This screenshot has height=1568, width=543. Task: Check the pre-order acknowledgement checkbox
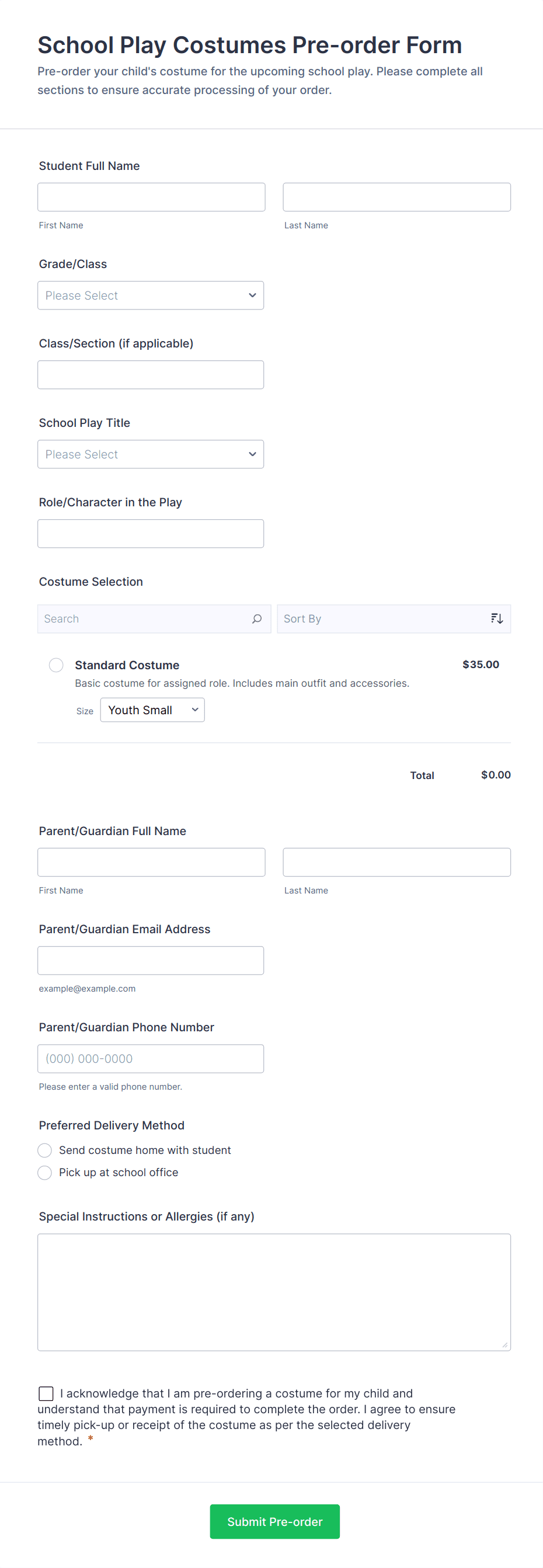pos(46,1393)
